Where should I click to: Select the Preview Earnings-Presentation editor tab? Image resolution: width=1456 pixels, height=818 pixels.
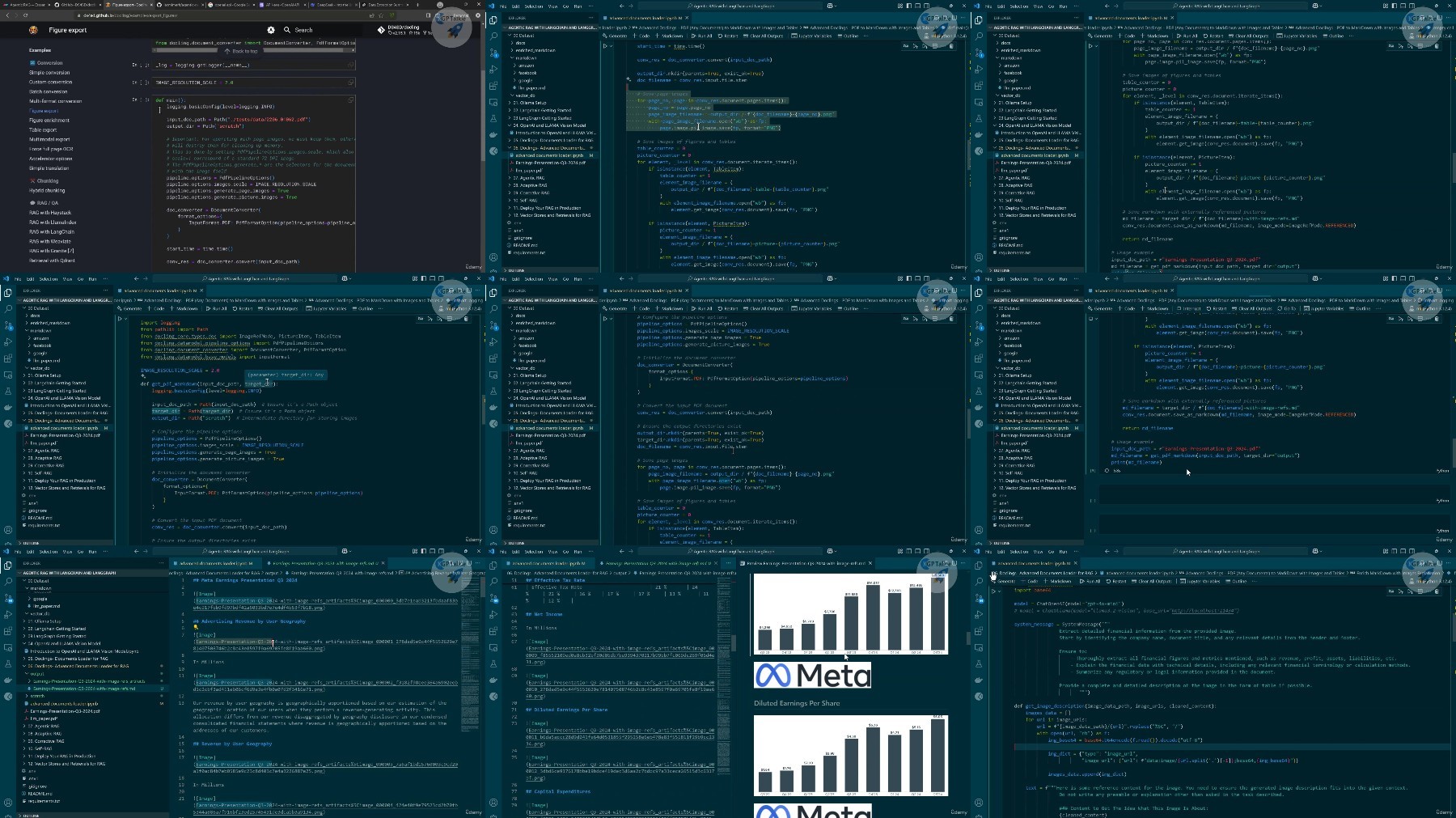pyautogui.click(x=802, y=563)
